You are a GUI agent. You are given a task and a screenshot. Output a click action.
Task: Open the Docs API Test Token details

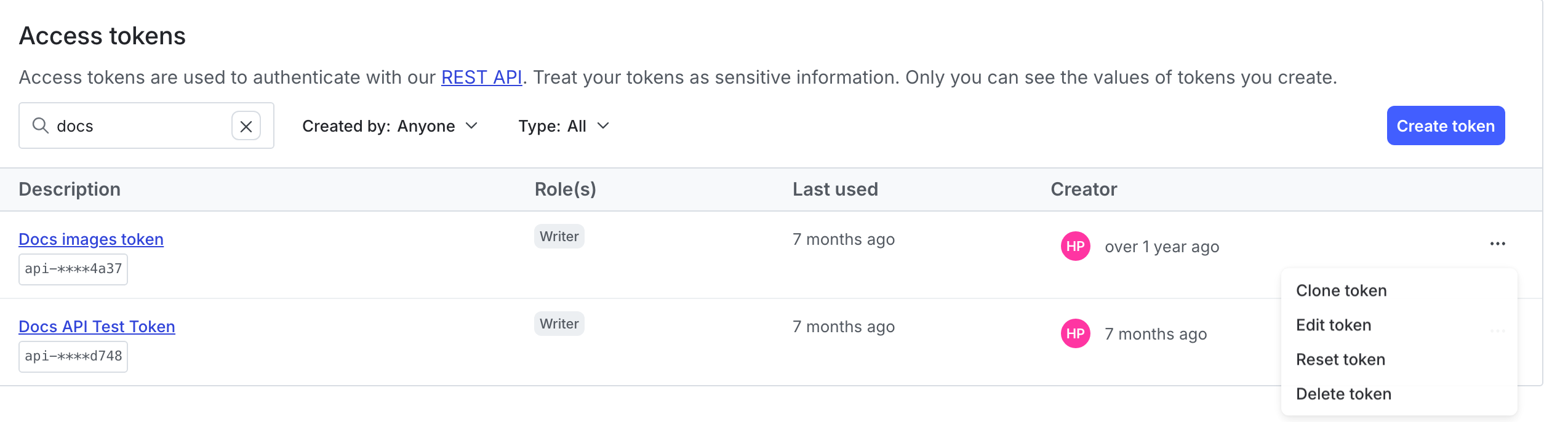(x=97, y=326)
